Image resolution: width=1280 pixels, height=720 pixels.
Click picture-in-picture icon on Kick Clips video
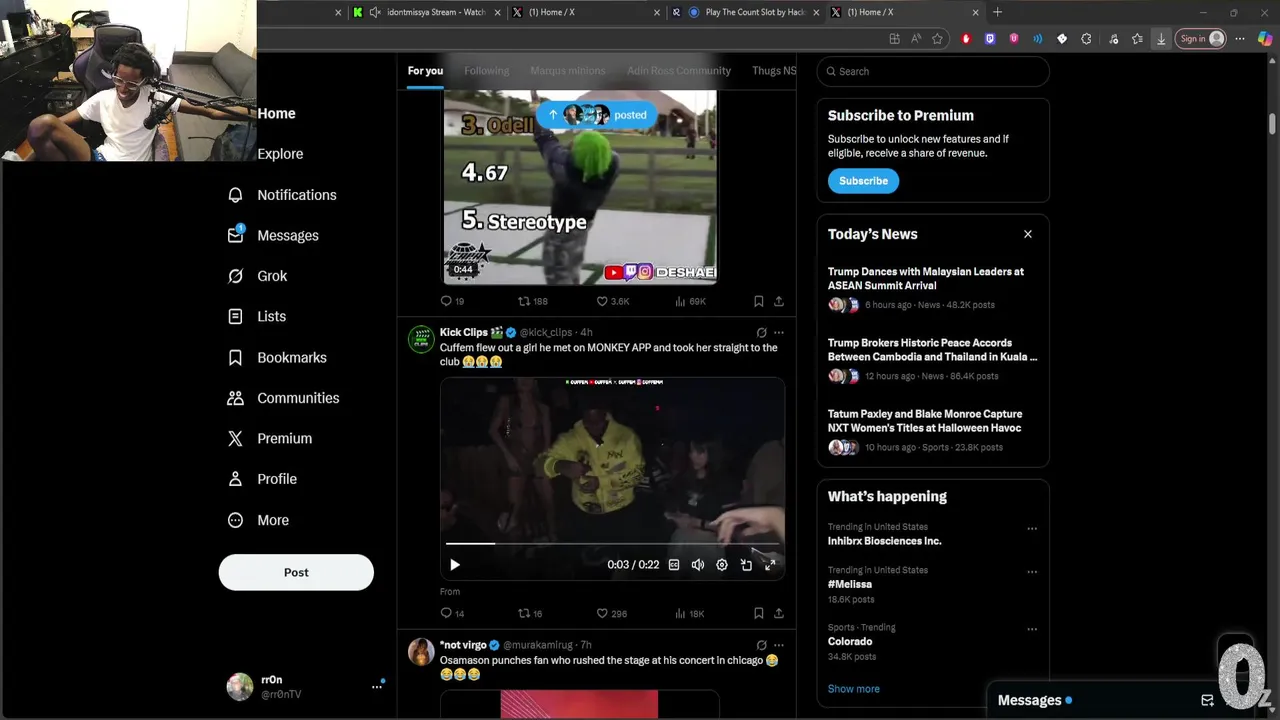[746, 565]
